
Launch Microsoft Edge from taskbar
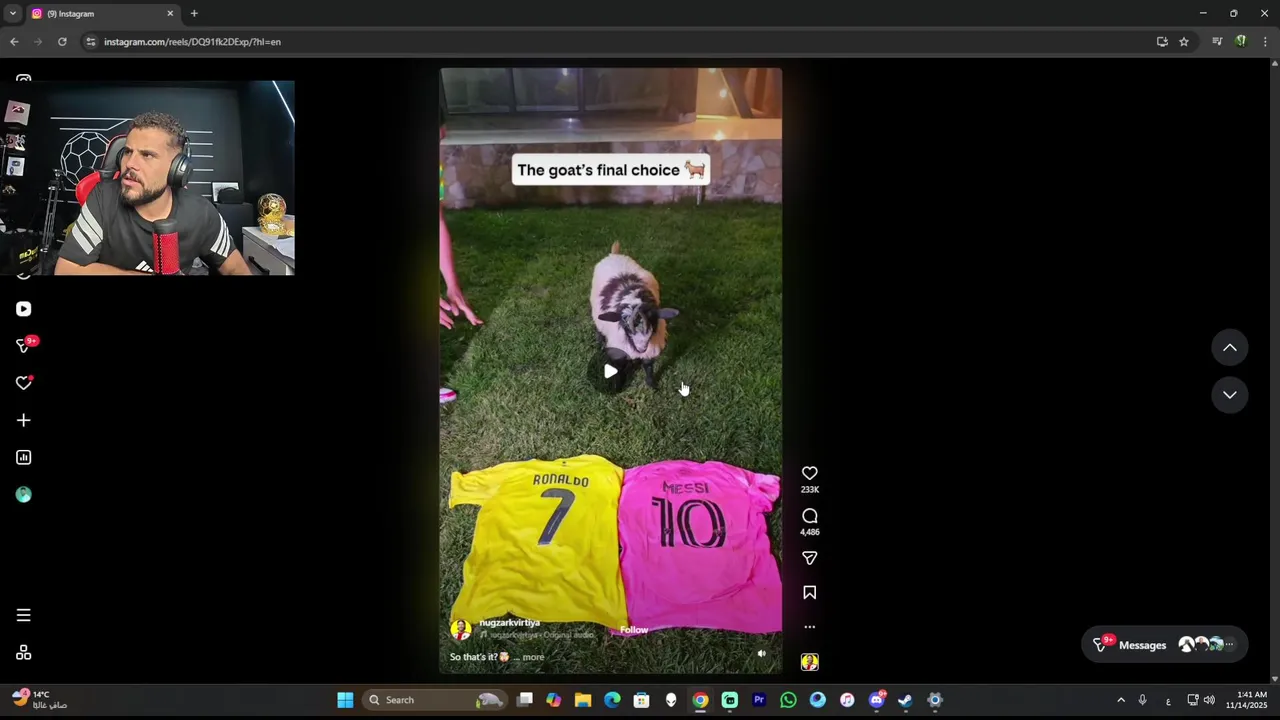tap(612, 700)
